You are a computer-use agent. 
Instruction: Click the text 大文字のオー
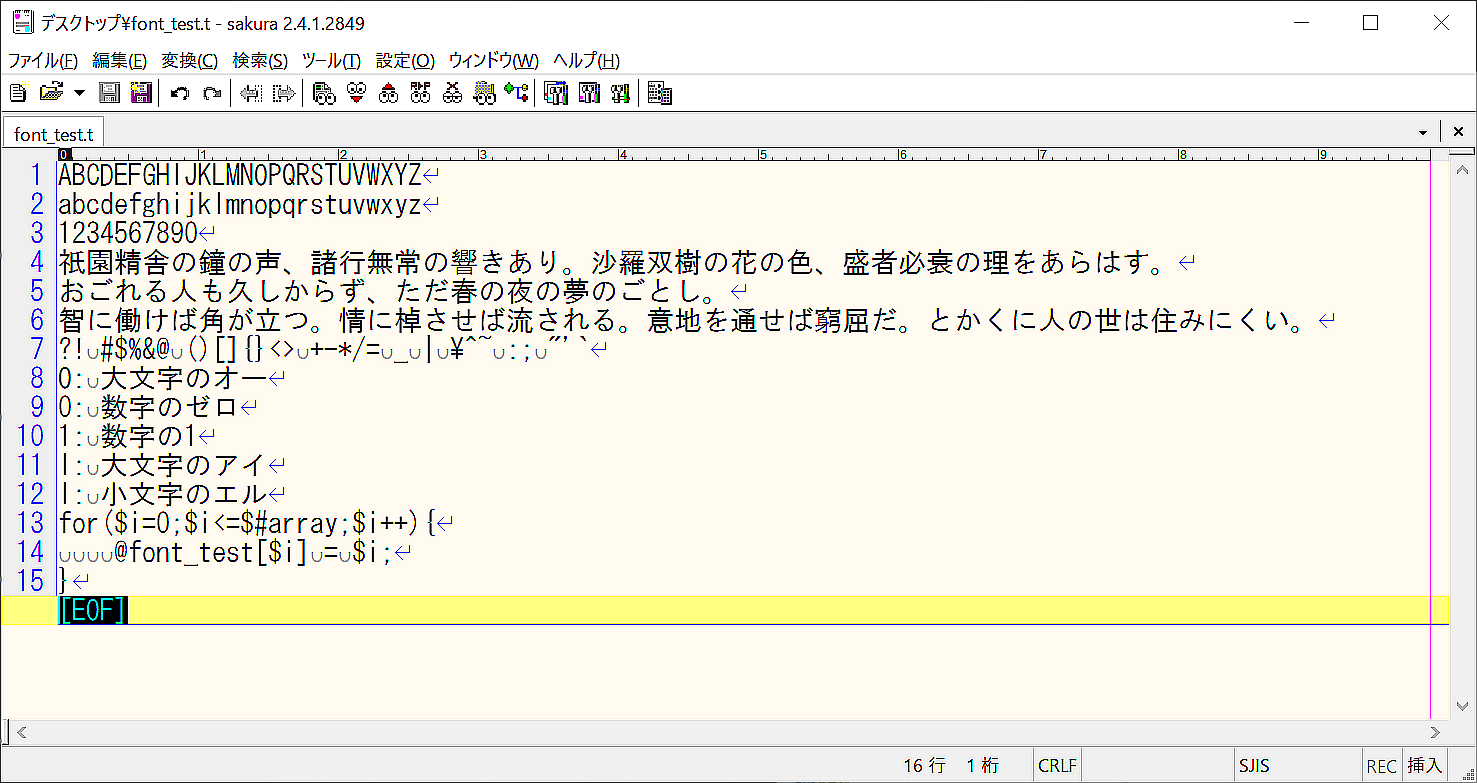click(184, 379)
